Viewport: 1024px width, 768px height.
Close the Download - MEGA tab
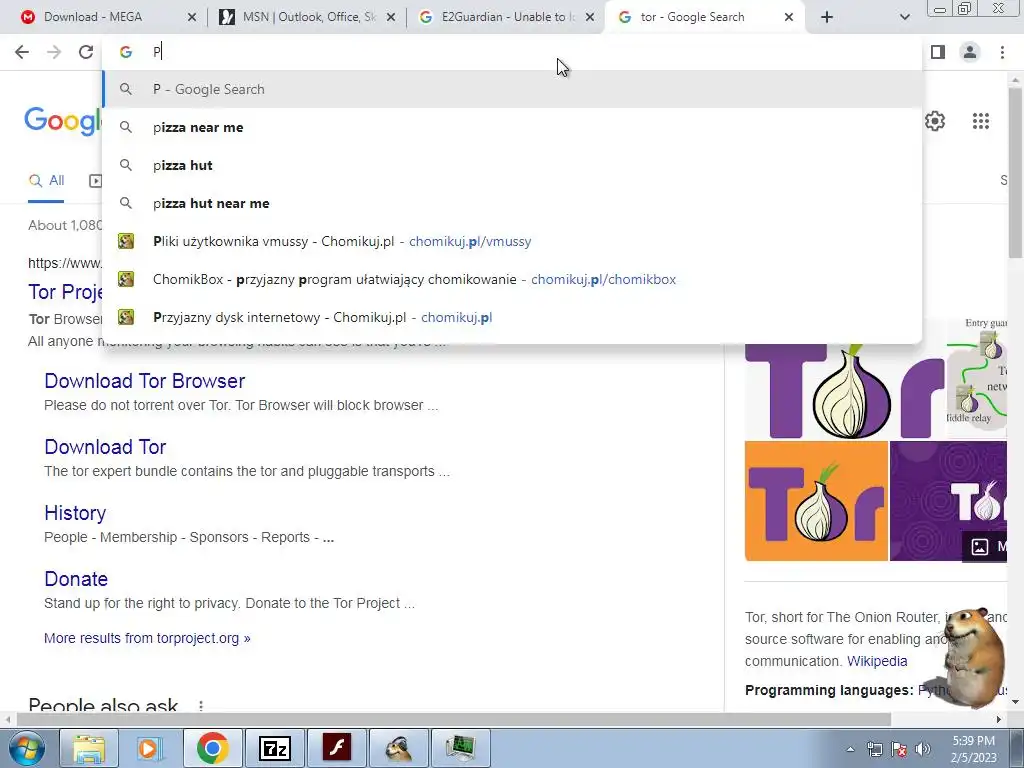point(191,17)
